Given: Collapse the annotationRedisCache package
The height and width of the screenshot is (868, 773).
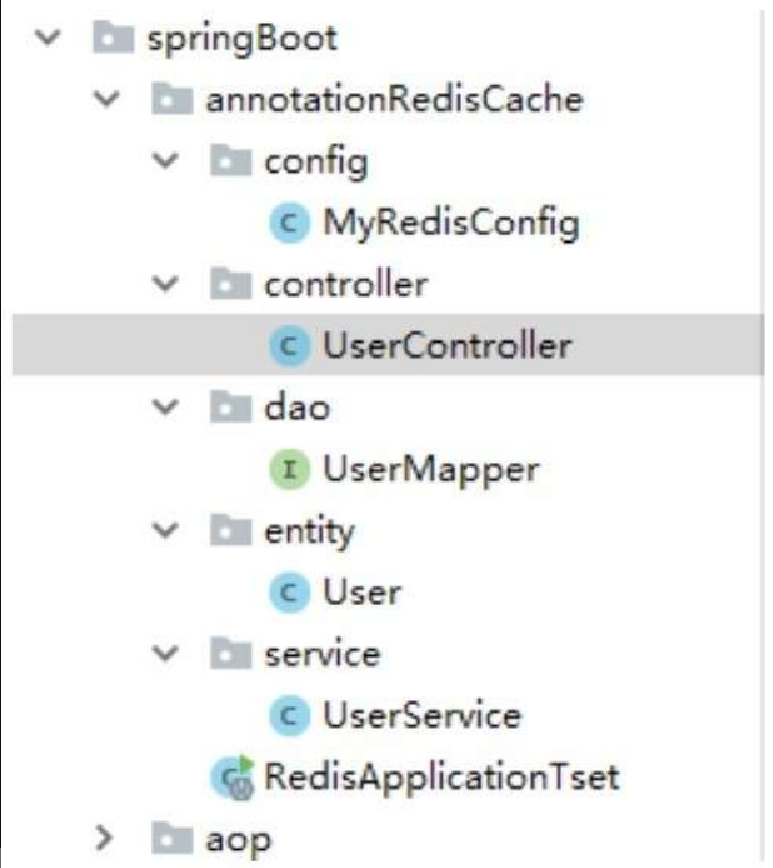Looking at the screenshot, I should pyautogui.click(x=106, y=99).
